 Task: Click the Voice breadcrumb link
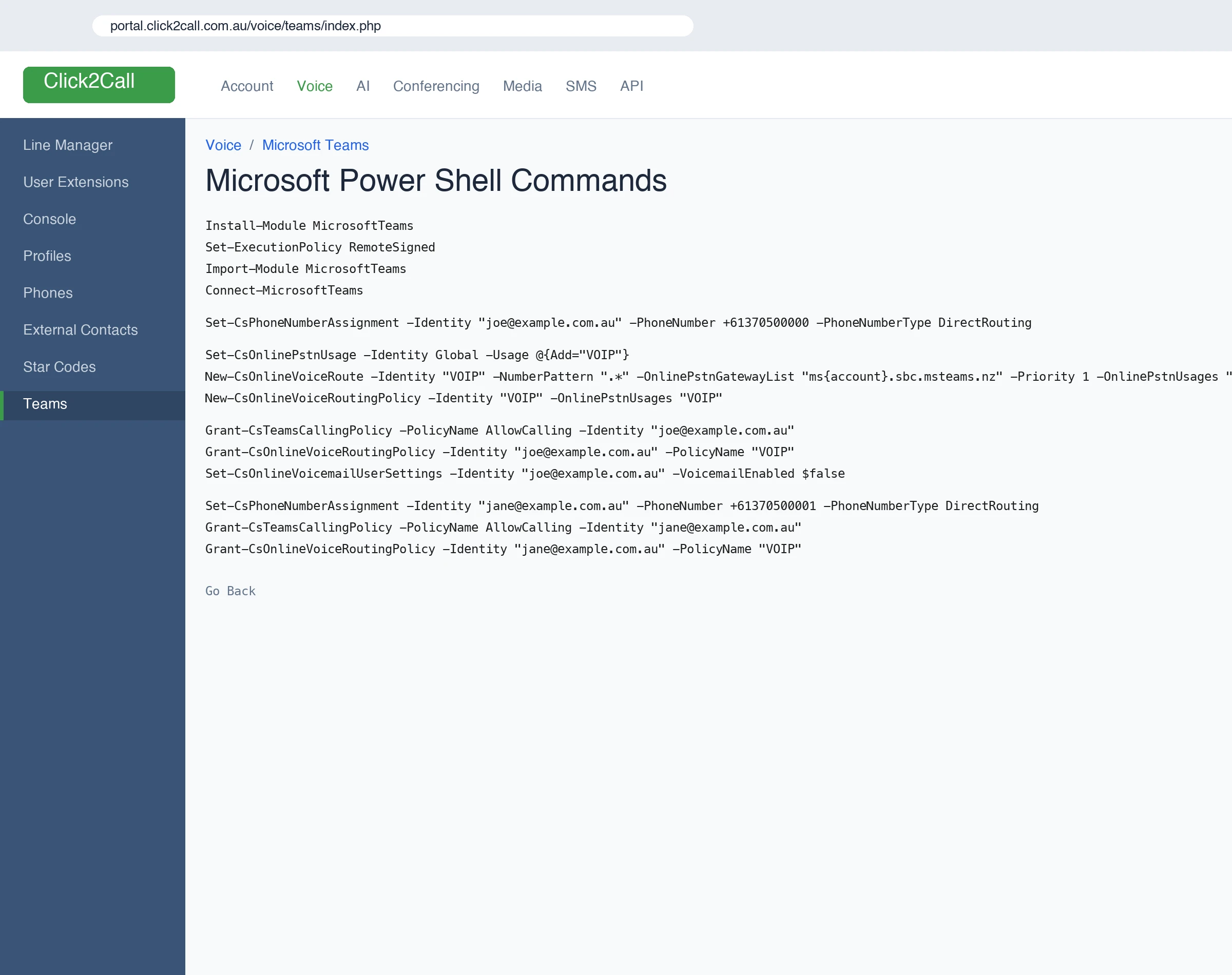click(x=223, y=145)
